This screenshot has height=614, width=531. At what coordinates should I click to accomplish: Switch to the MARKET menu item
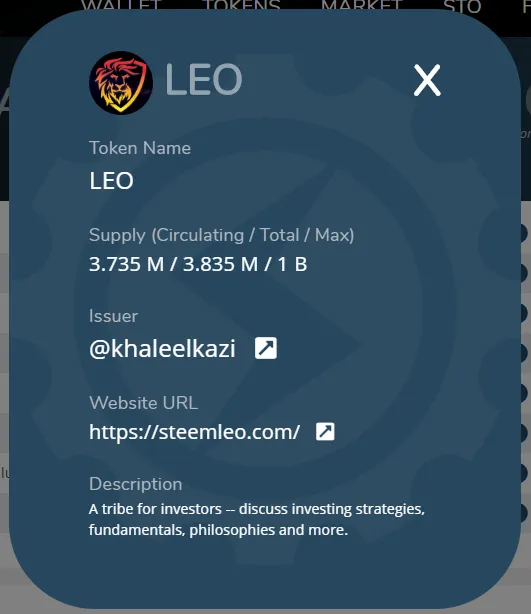[x=362, y=6]
